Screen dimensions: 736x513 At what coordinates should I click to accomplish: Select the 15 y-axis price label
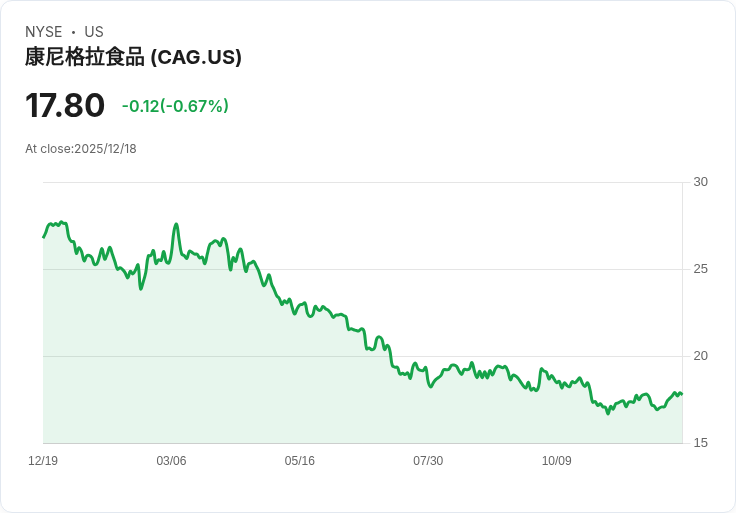pyautogui.click(x=700, y=443)
